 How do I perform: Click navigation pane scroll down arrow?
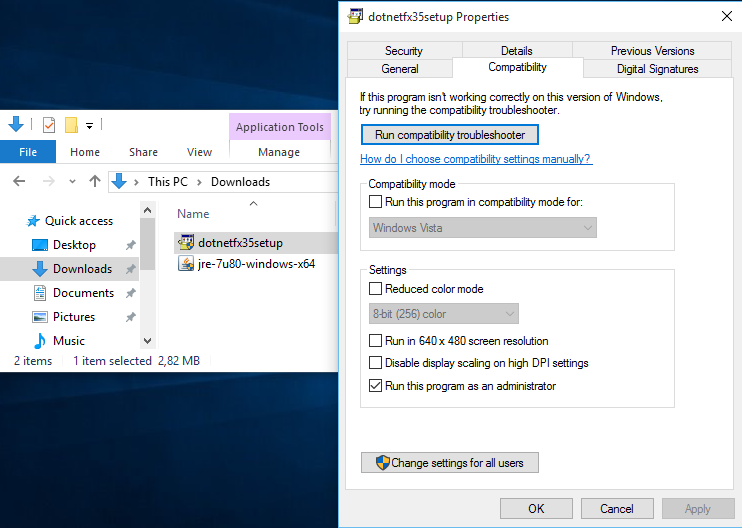click(148, 341)
